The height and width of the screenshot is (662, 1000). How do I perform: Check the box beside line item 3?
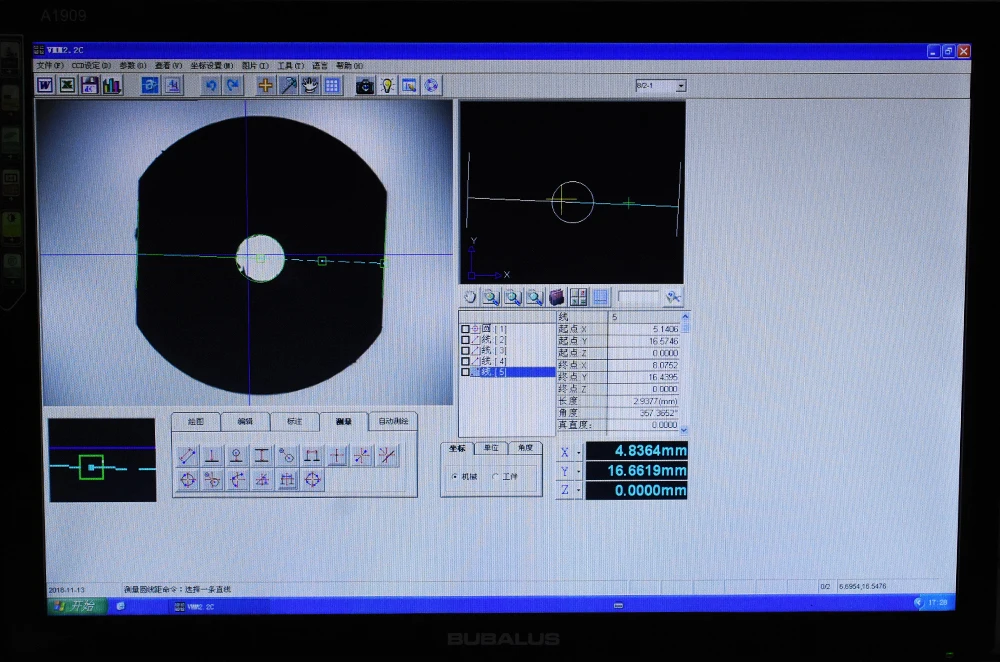click(466, 351)
